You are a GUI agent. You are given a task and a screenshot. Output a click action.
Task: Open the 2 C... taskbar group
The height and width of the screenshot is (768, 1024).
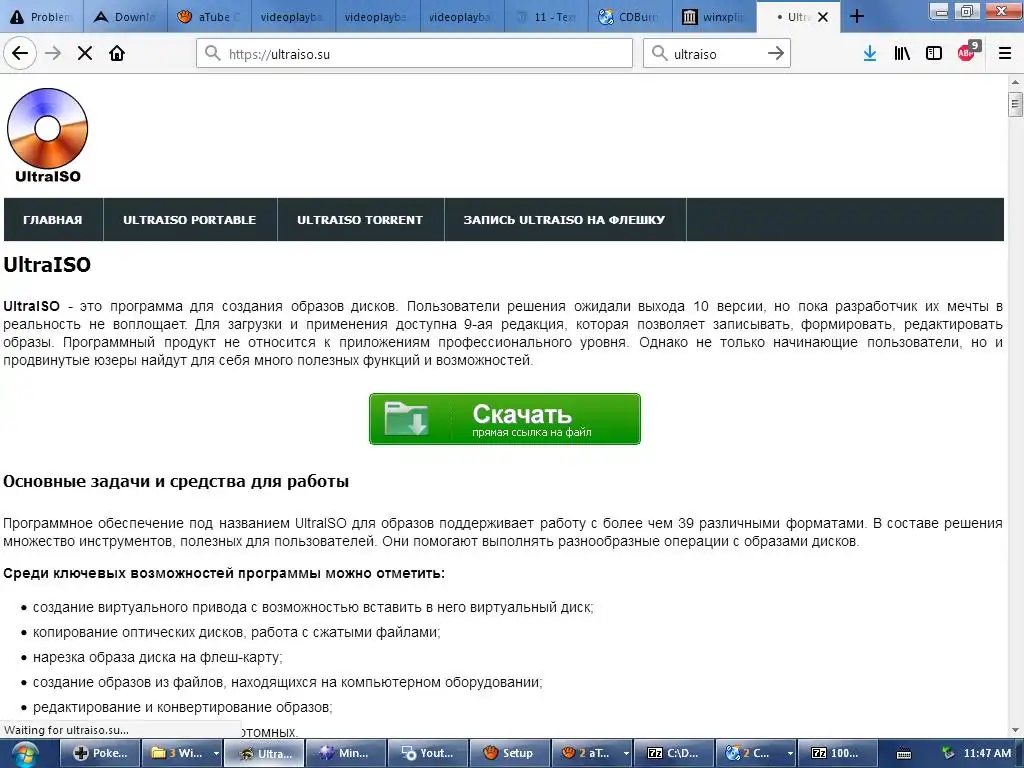click(750, 754)
